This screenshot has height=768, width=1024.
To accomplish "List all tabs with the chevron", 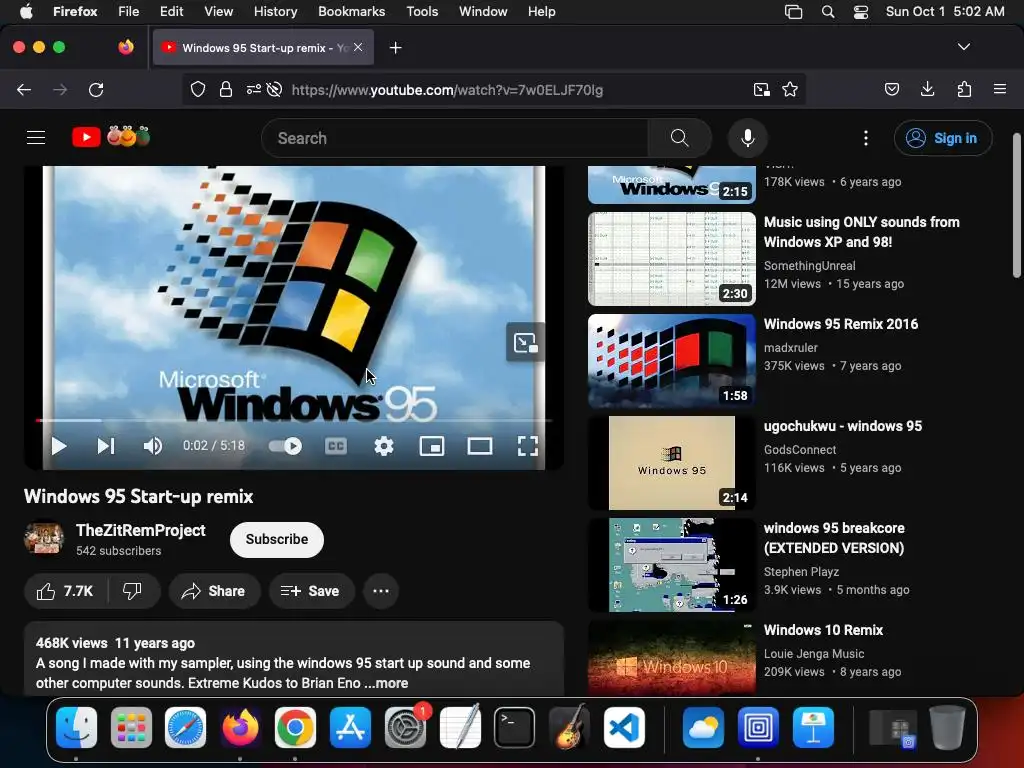I will [x=964, y=47].
